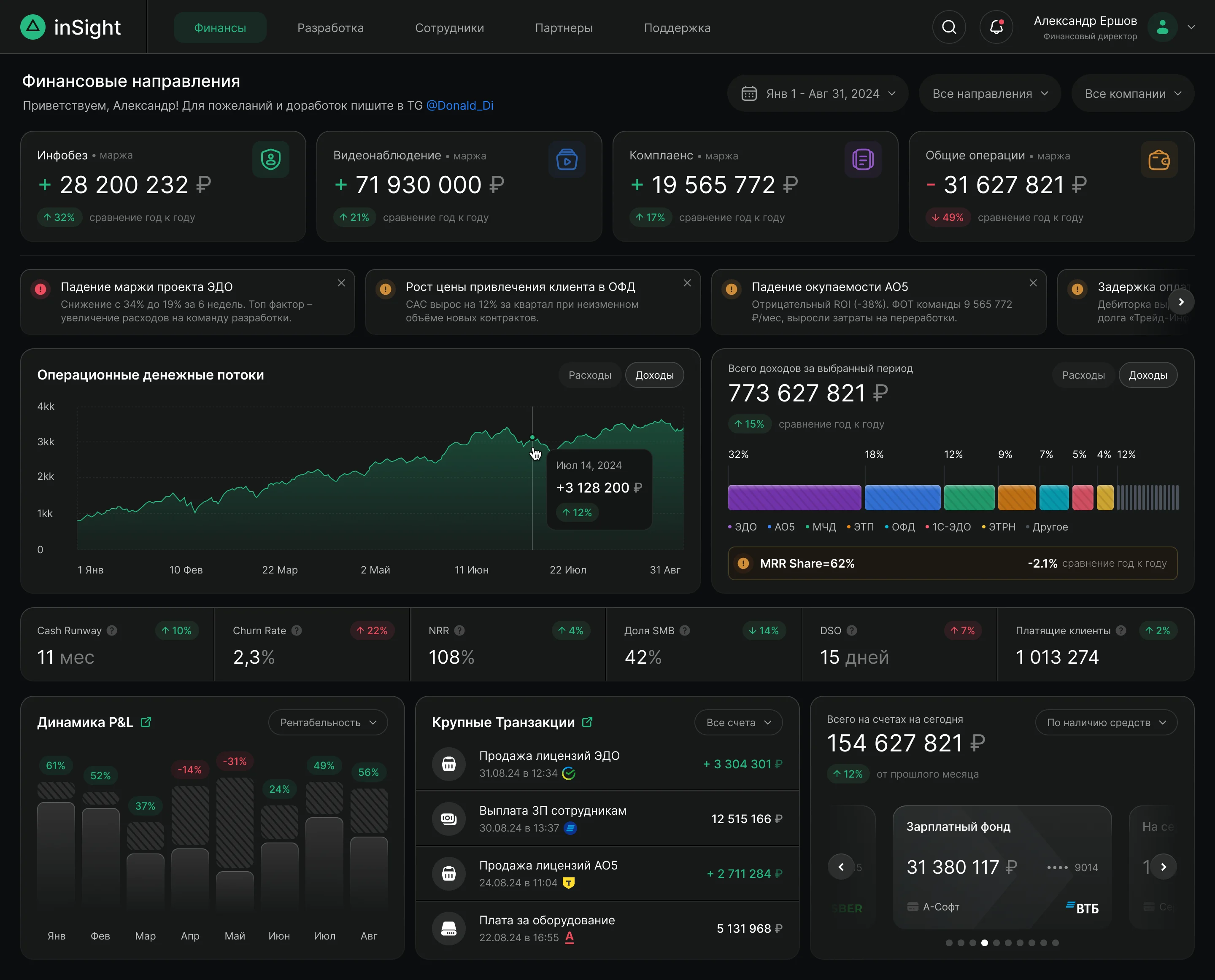Click DSO help question icon
The width and height of the screenshot is (1215, 980).
click(x=852, y=630)
